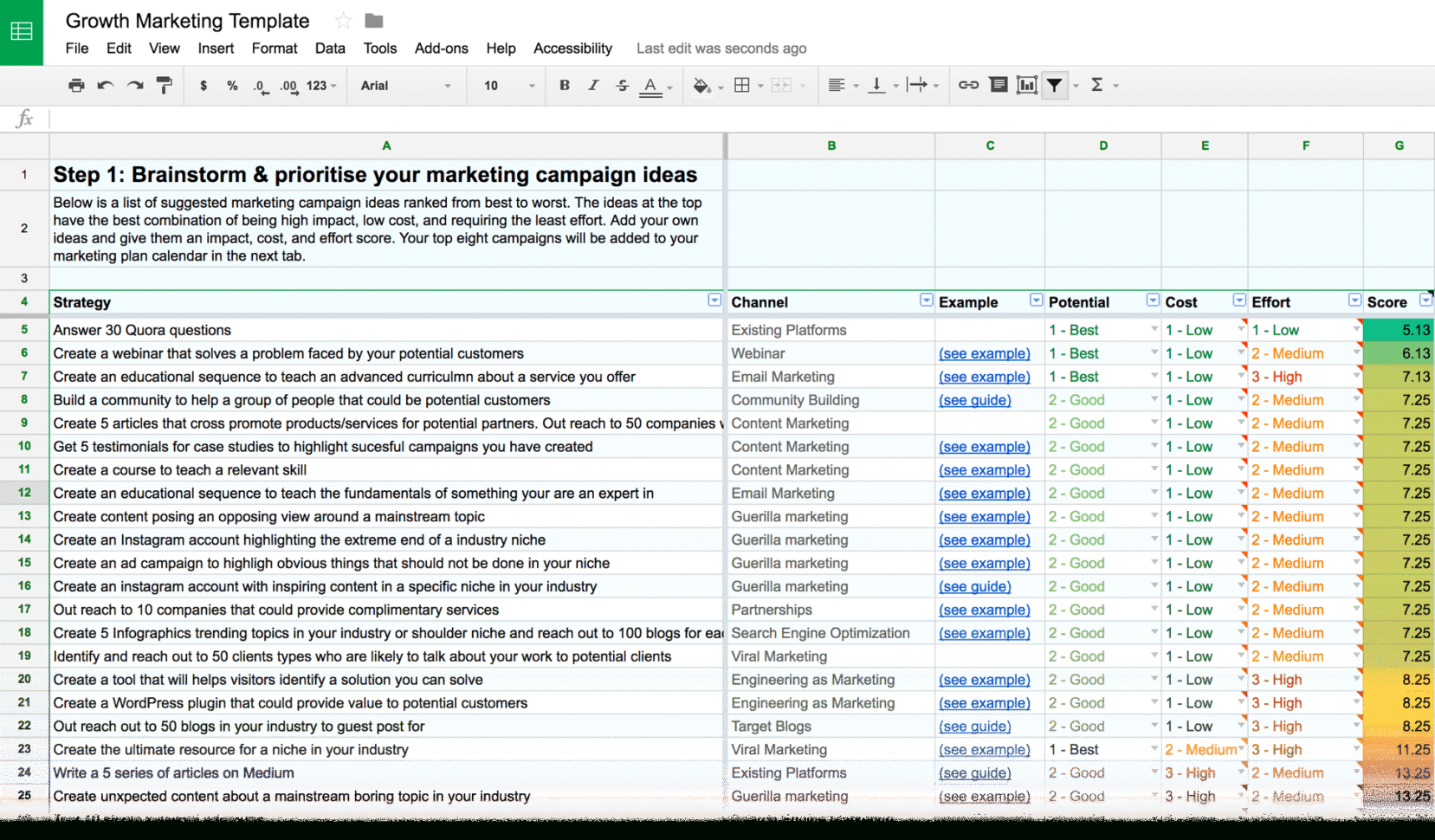This screenshot has height=840, width=1435.
Task: Open the Potential column filter dropdown
Action: (1152, 300)
